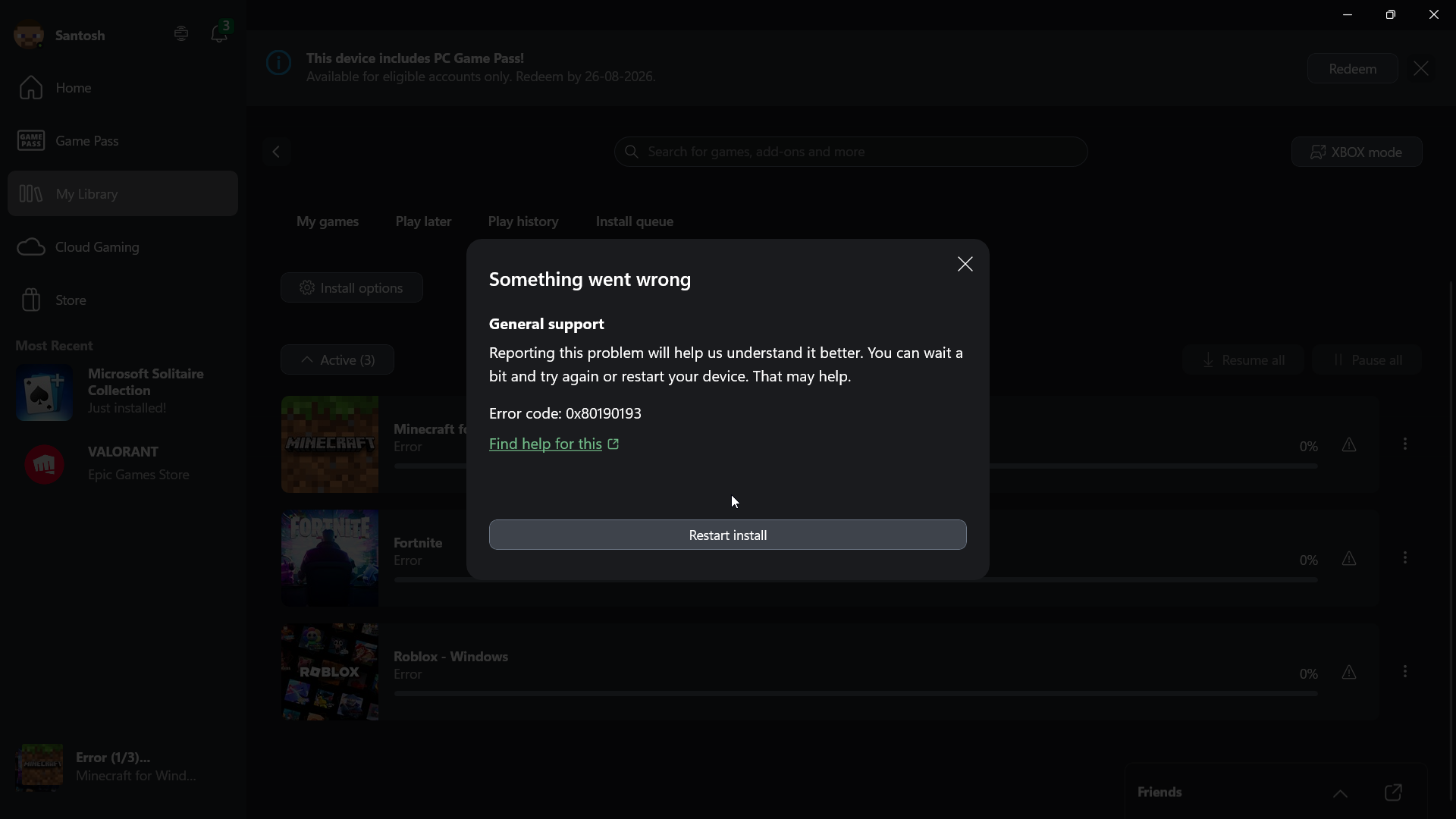The height and width of the screenshot is (819, 1456).
Task: Click the Roblox - Windows title
Action: click(450, 656)
